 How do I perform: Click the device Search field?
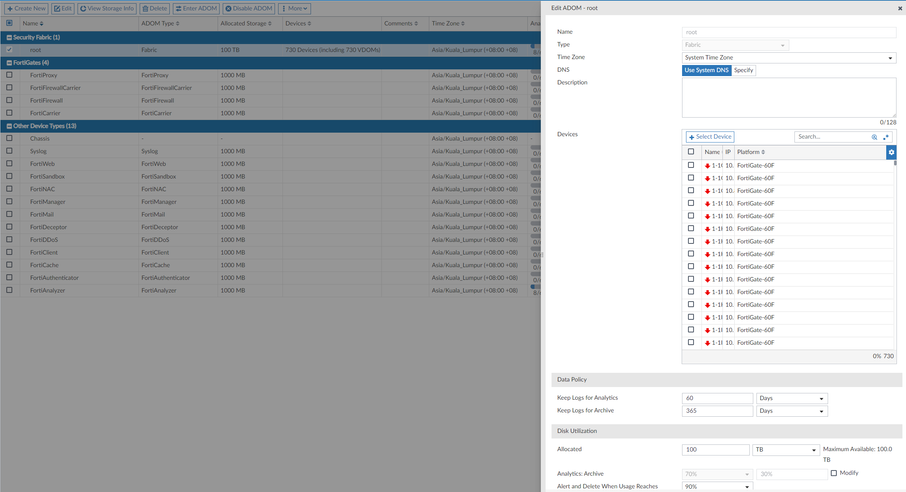(832, 137)
